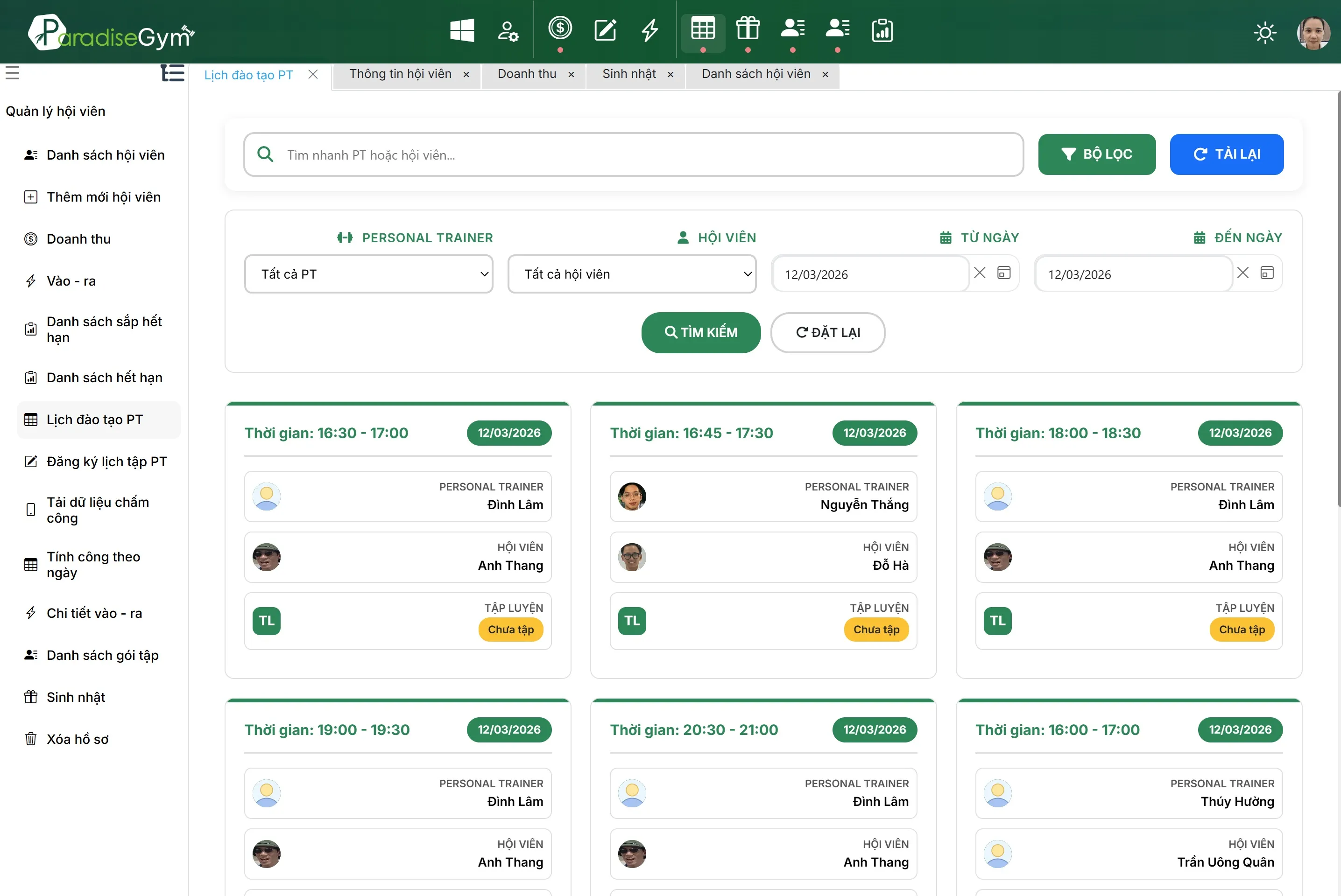The image size is (1341, 896).
Task: Select the table grid icon in header
Action: 703,28
